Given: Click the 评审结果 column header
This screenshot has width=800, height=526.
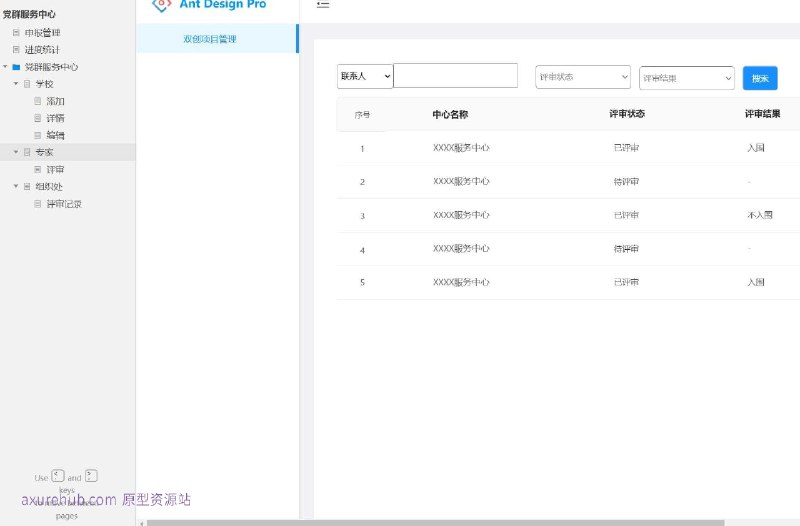Looking at the screenshot, I should [762, 114].
